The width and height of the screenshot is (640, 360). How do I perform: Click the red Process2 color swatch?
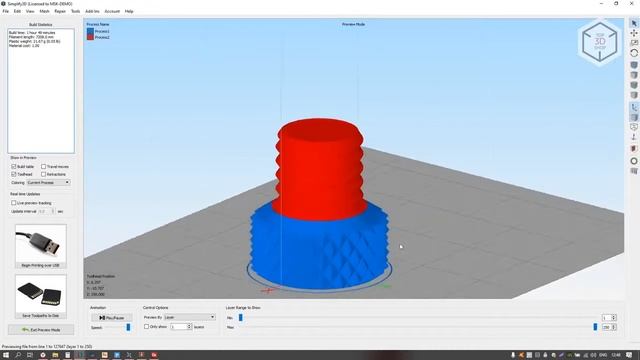90,37
